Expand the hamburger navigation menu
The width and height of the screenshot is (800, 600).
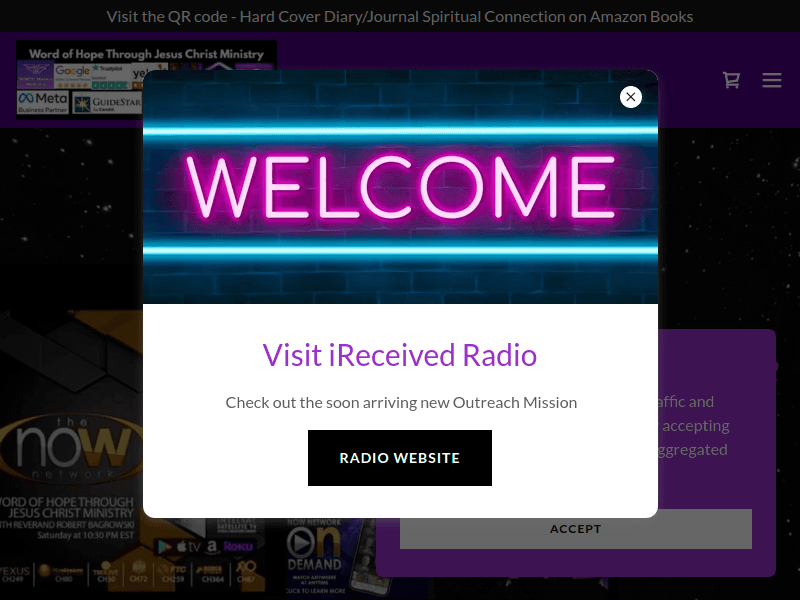coord(772,80)
